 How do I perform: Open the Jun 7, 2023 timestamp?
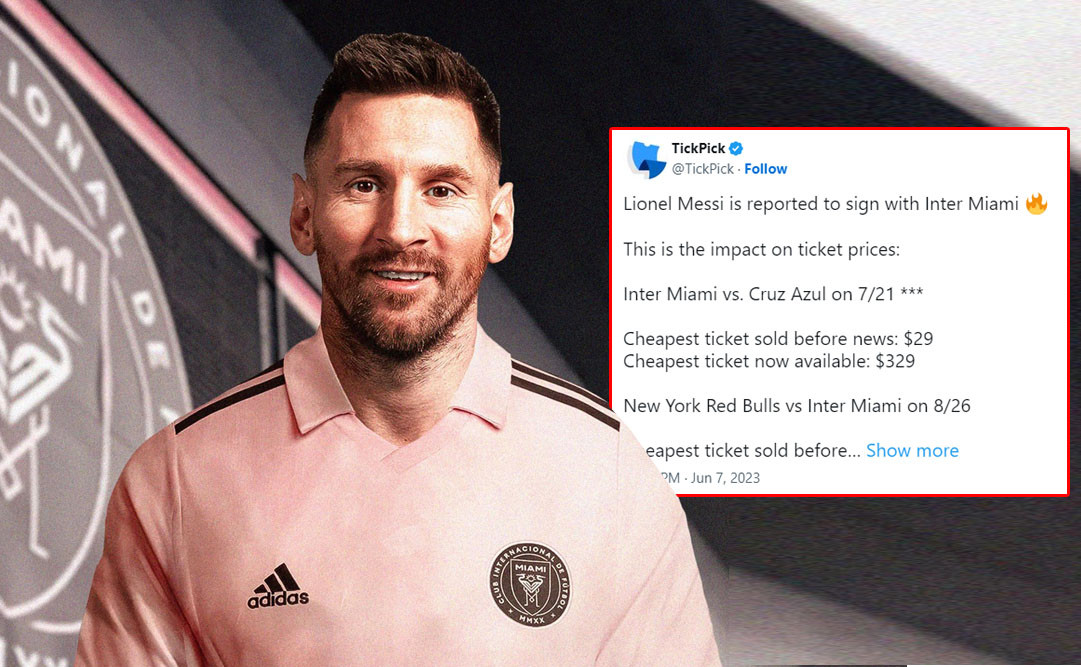[725, 478]
